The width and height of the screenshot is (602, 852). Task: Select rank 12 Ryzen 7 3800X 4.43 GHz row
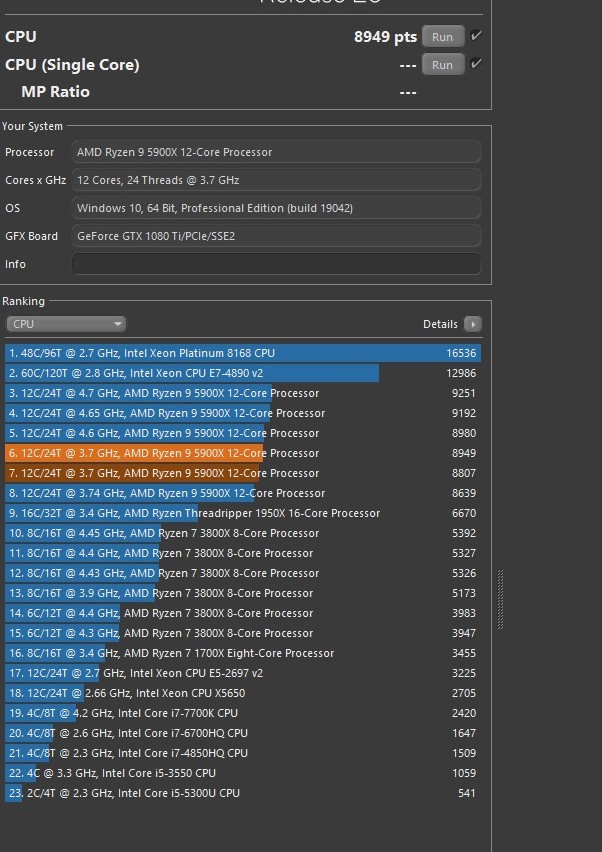(243, 573)
